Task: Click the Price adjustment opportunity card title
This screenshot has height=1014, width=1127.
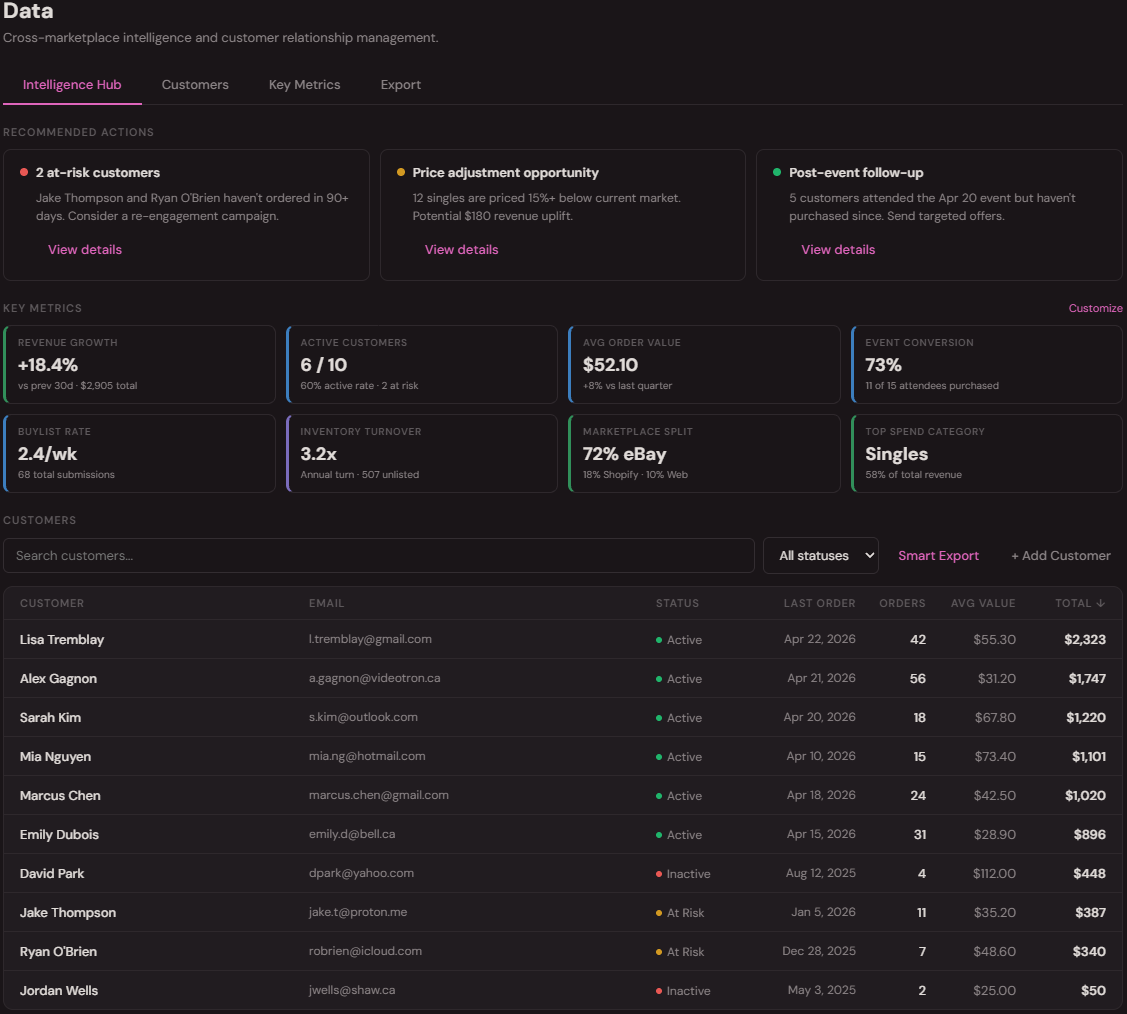Action: [x=505, y=172]
